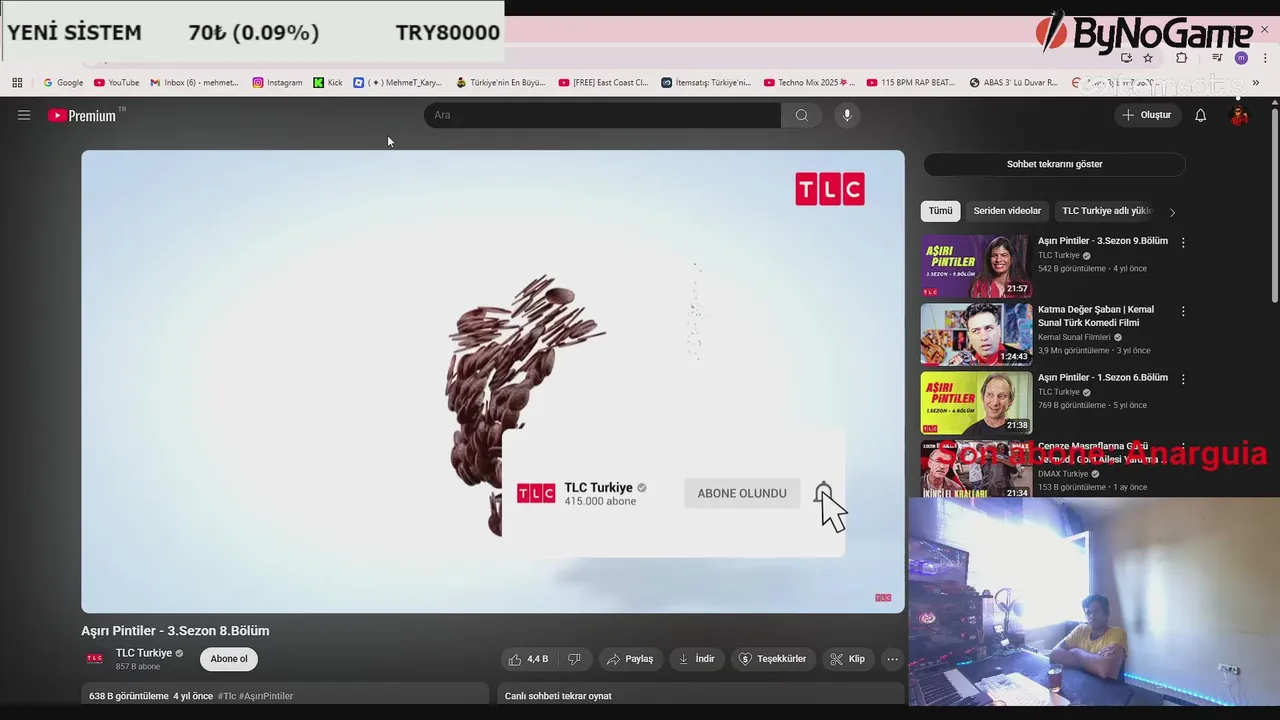Open the browser extensions puzzle icon
1280x720 pixels.
point(1181,58)
